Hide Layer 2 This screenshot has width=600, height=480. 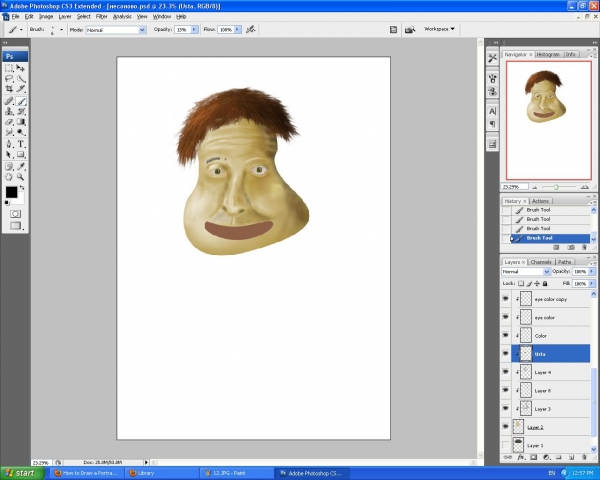coord(506,427)
